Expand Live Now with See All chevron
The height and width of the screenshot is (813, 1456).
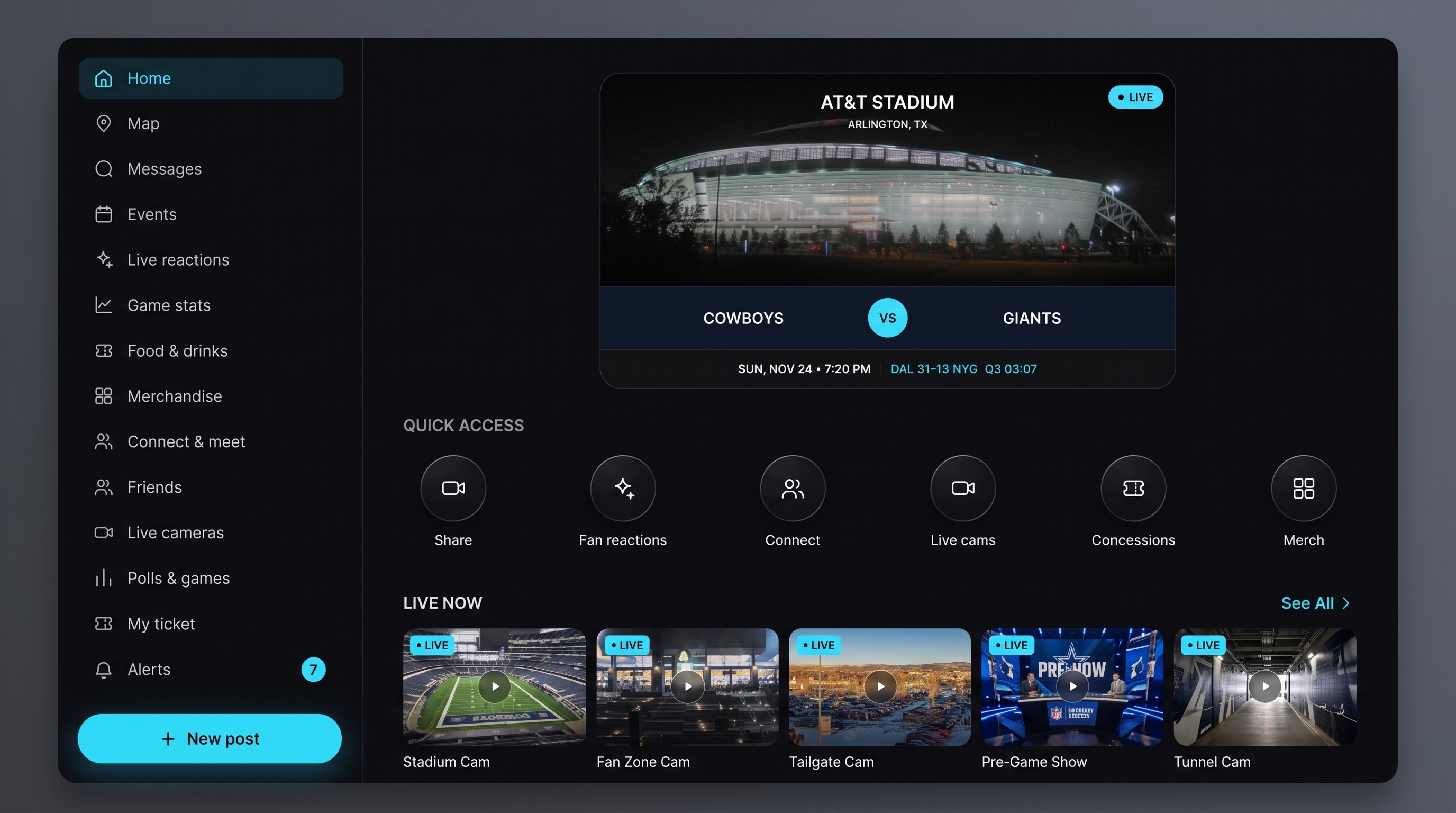(1346, 603)
